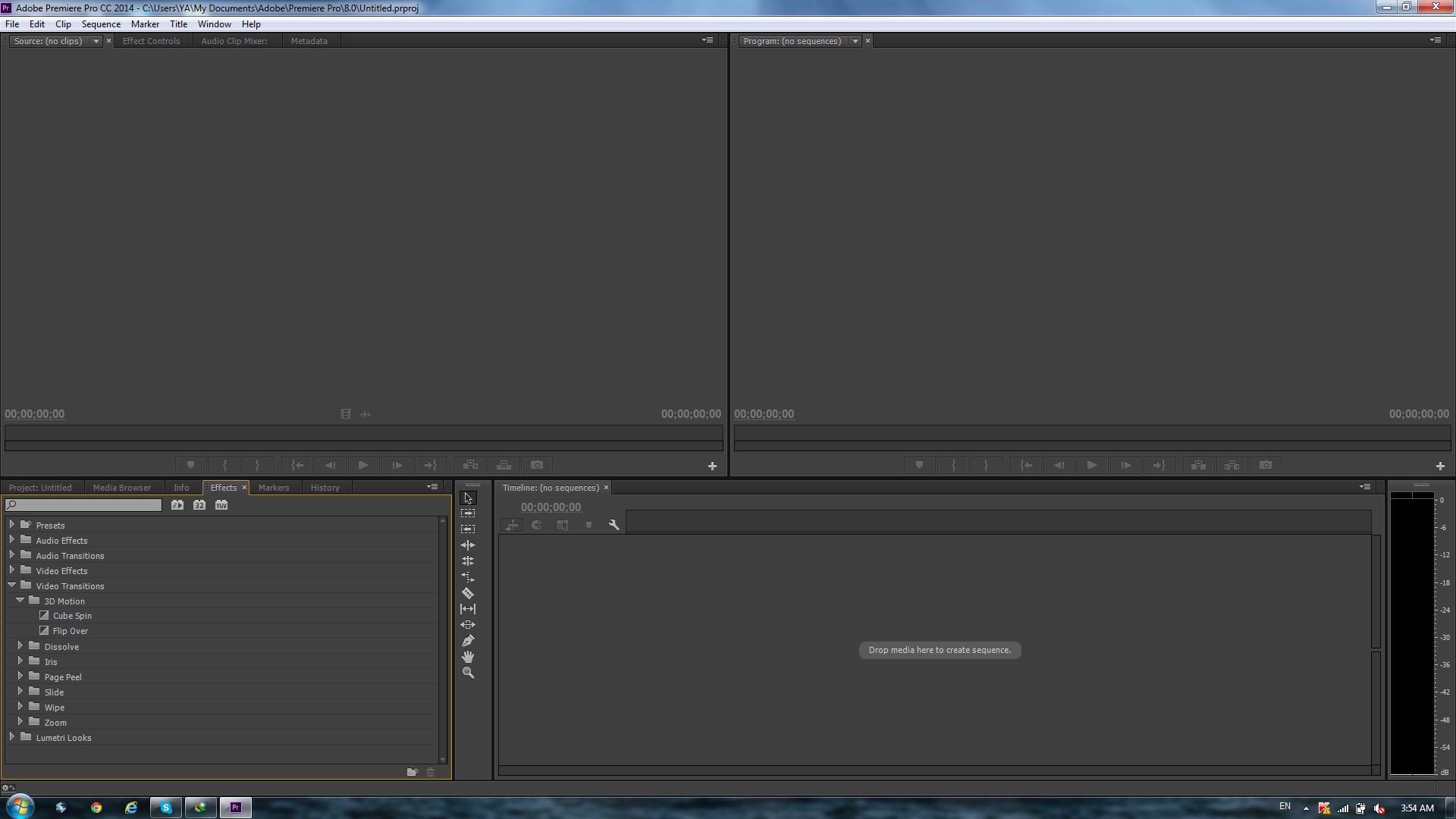
Task: Click the Effects search field
Action: click(x=83, y=505)
